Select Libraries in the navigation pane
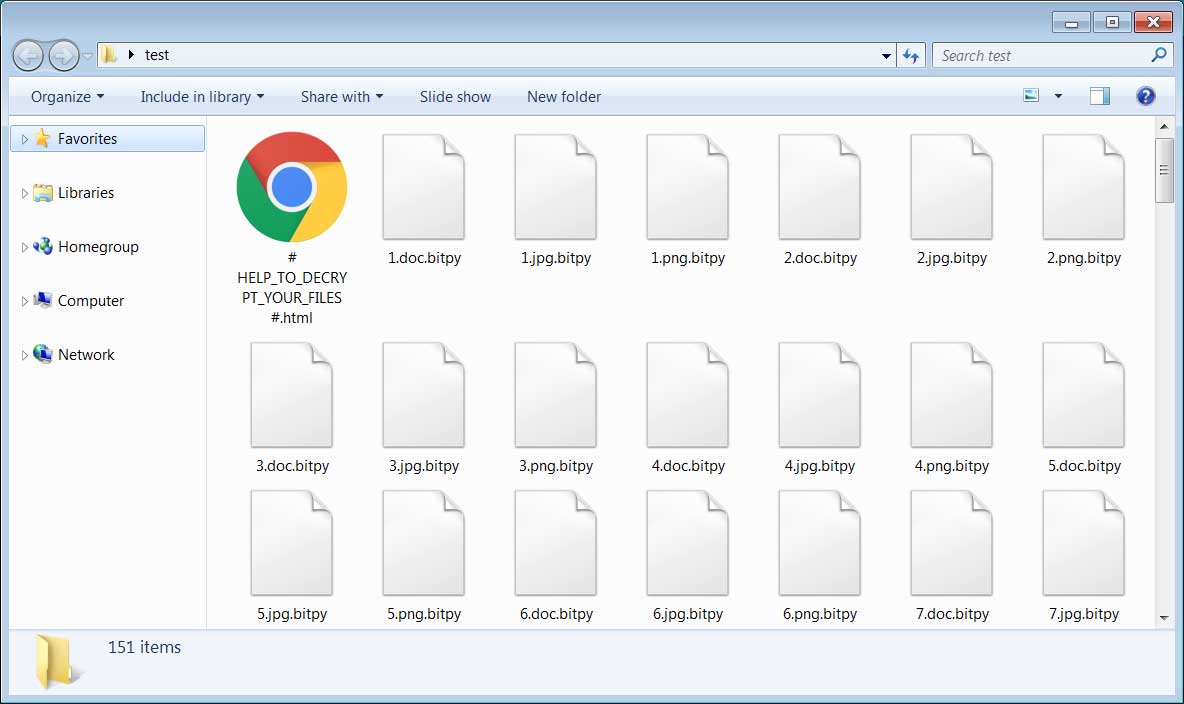This screenshot has height=704, width=1184. click(x=85, y=193)
